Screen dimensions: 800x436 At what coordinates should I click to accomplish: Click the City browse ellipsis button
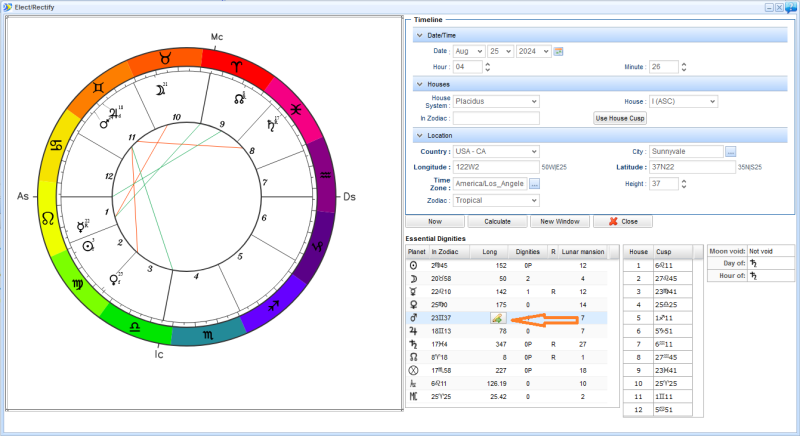(x=731, y=151)
